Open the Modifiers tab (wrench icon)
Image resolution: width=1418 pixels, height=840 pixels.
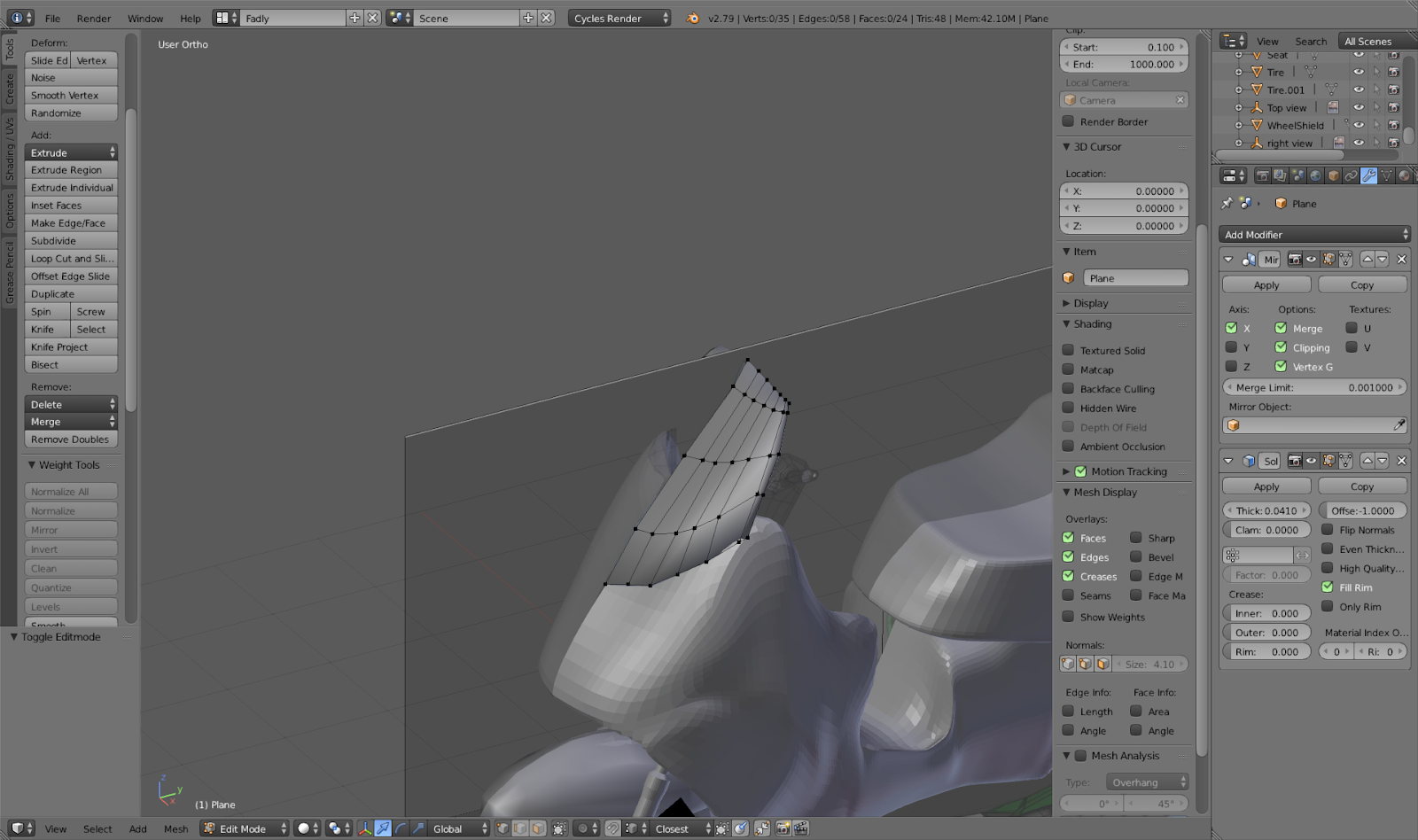[x=1369, y=175]
